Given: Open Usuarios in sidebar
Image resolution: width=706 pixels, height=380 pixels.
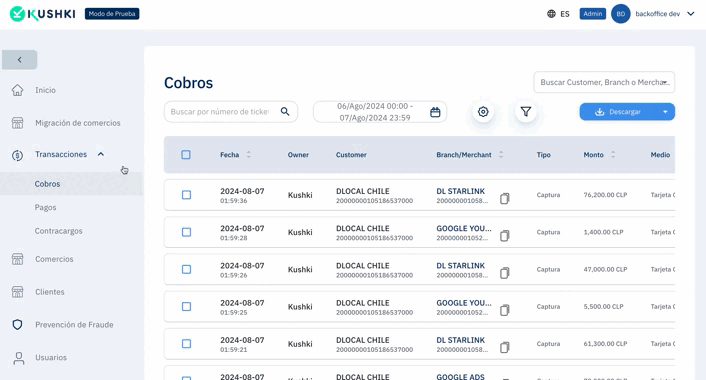Looking at the screenshot, I should [51, 357].
